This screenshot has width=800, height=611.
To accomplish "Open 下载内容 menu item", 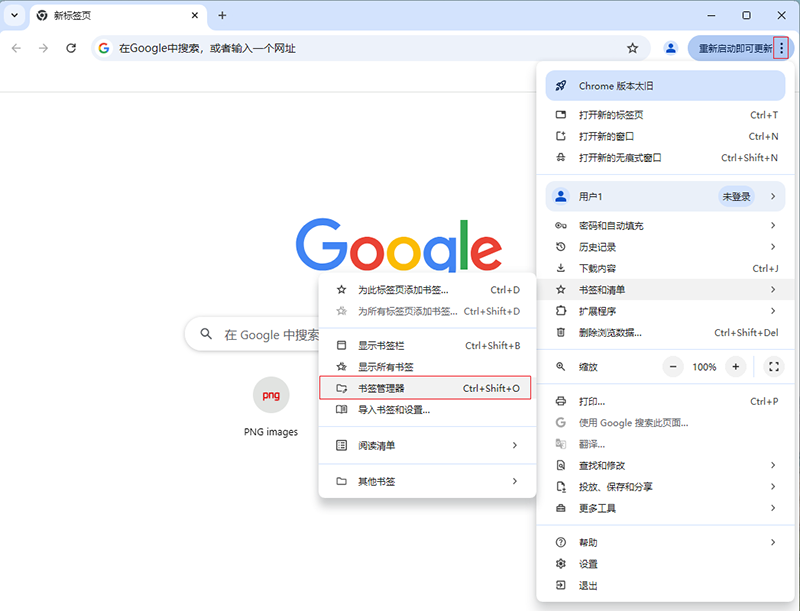I will tap(665, 268).
